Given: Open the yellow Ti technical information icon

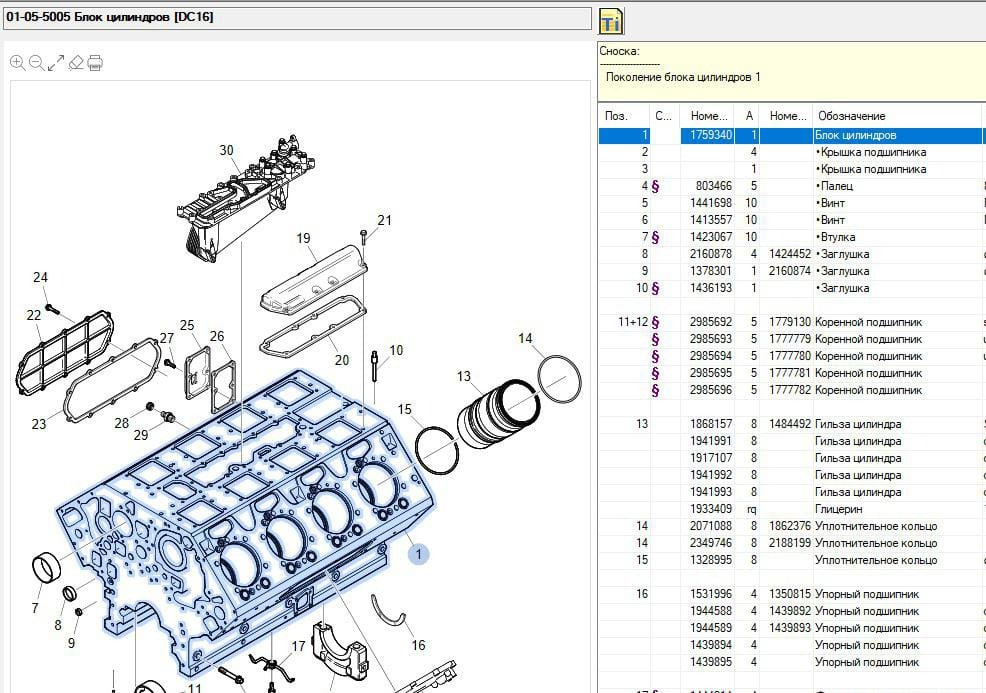Looking at the screenshot, I should [x=610, y=21].
